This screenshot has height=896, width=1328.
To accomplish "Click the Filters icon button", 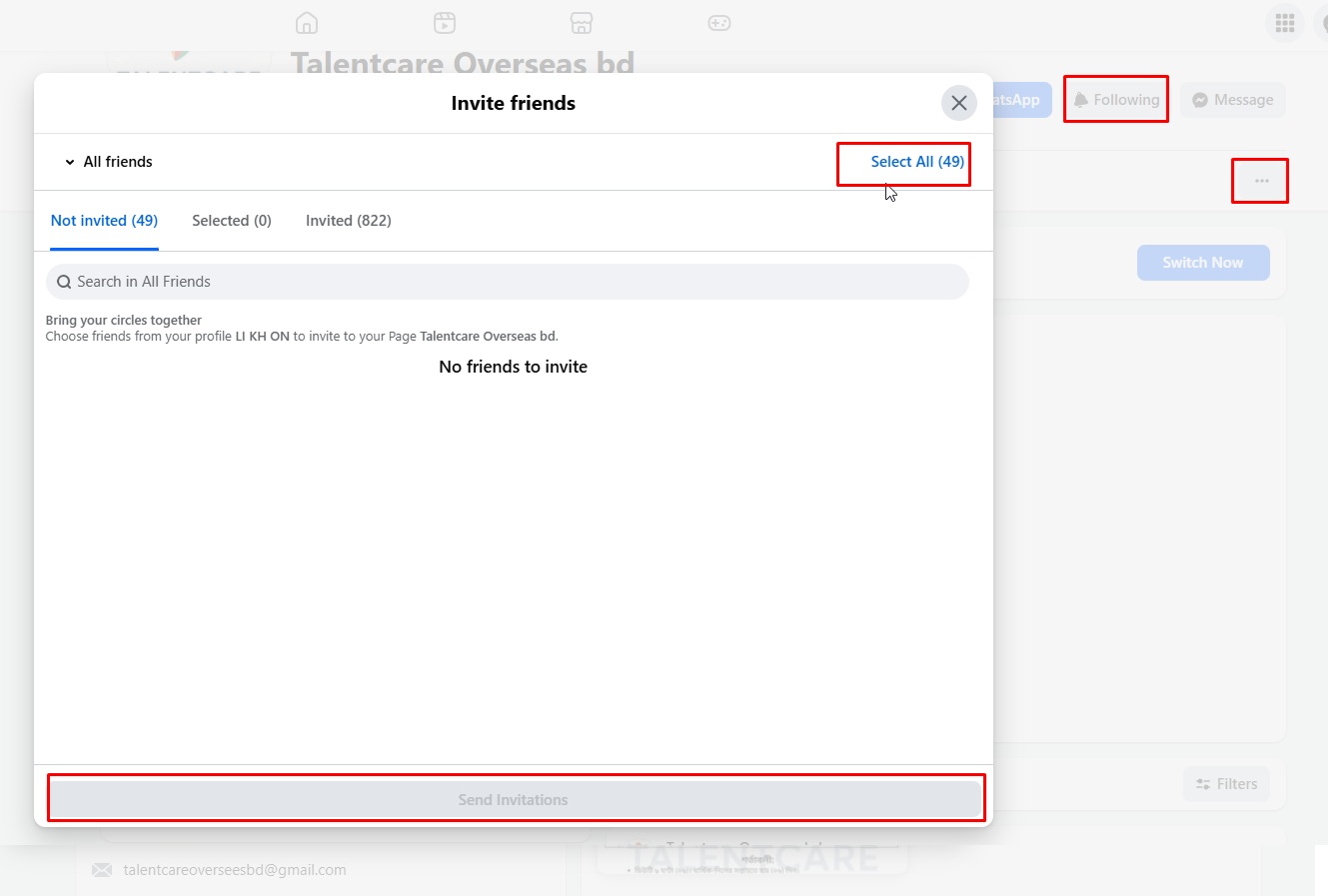I will (x=1226, y=784).
